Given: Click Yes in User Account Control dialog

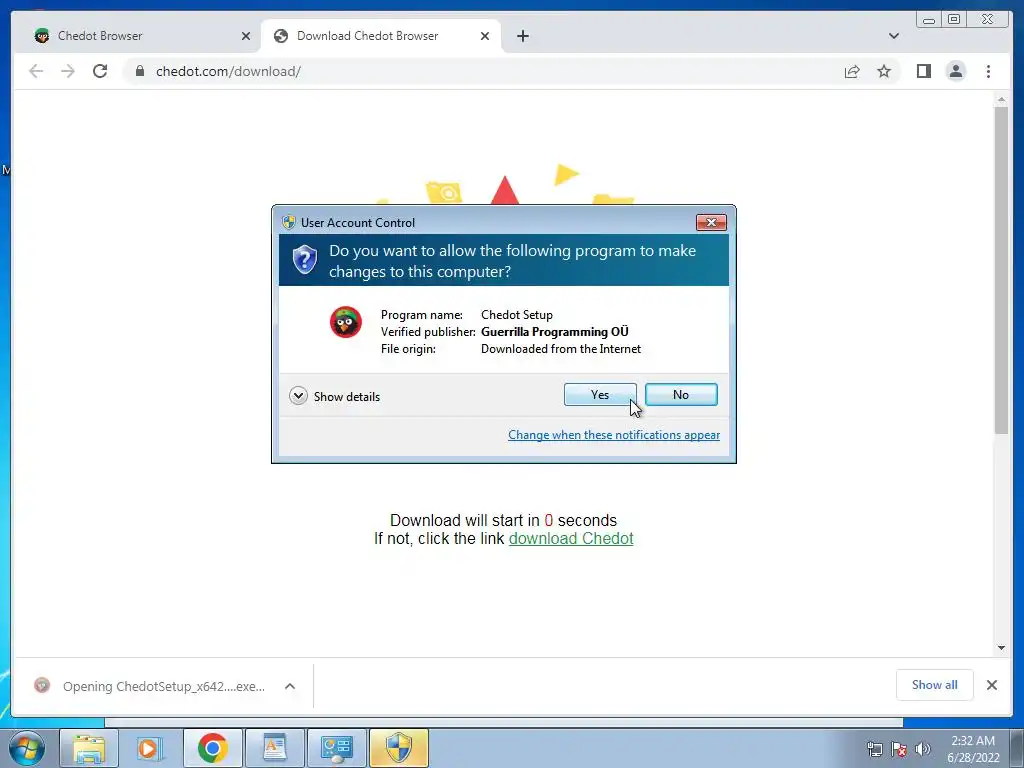Looking at the screenshot, I should 600,394.
